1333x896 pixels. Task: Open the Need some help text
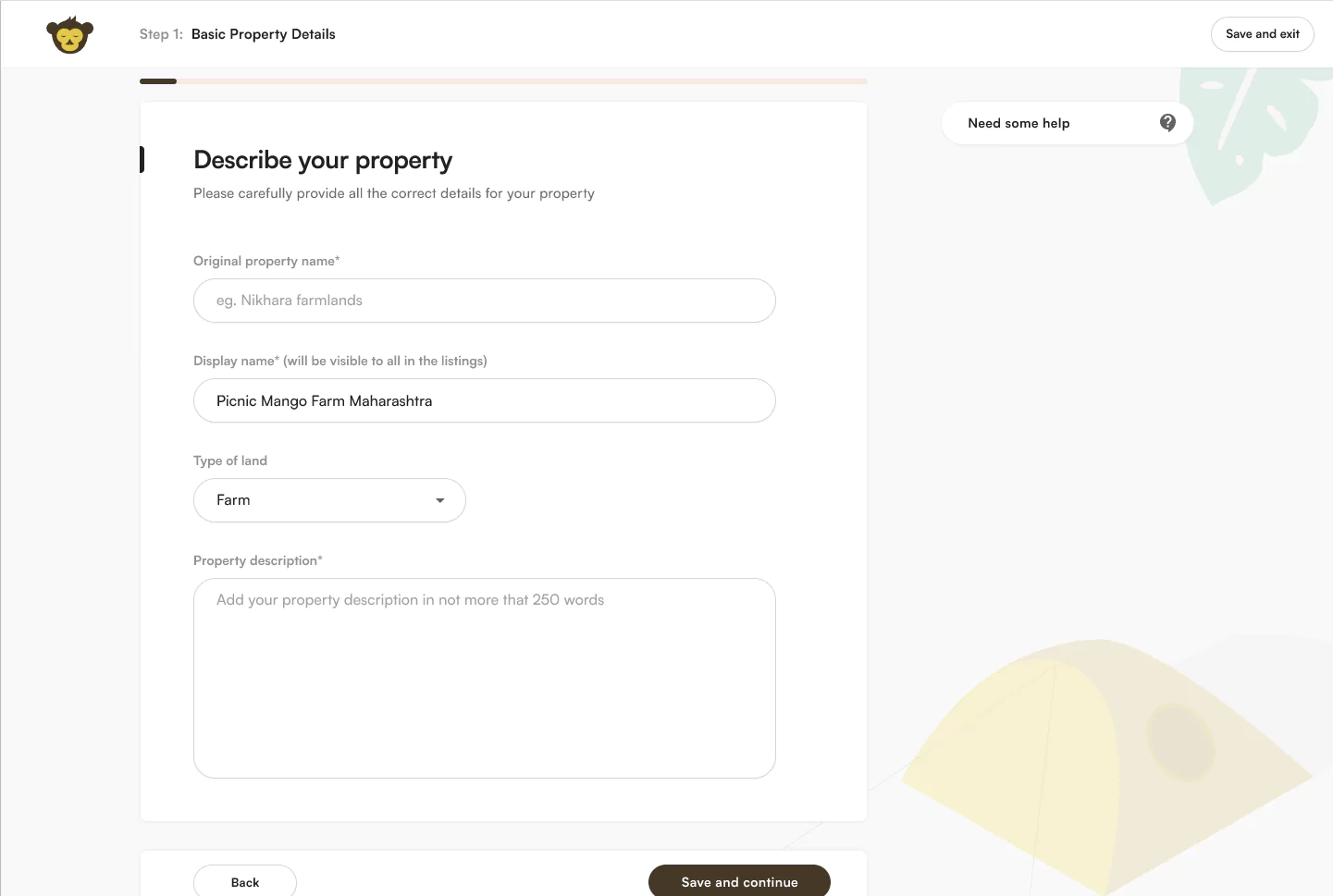point(1018,124)
